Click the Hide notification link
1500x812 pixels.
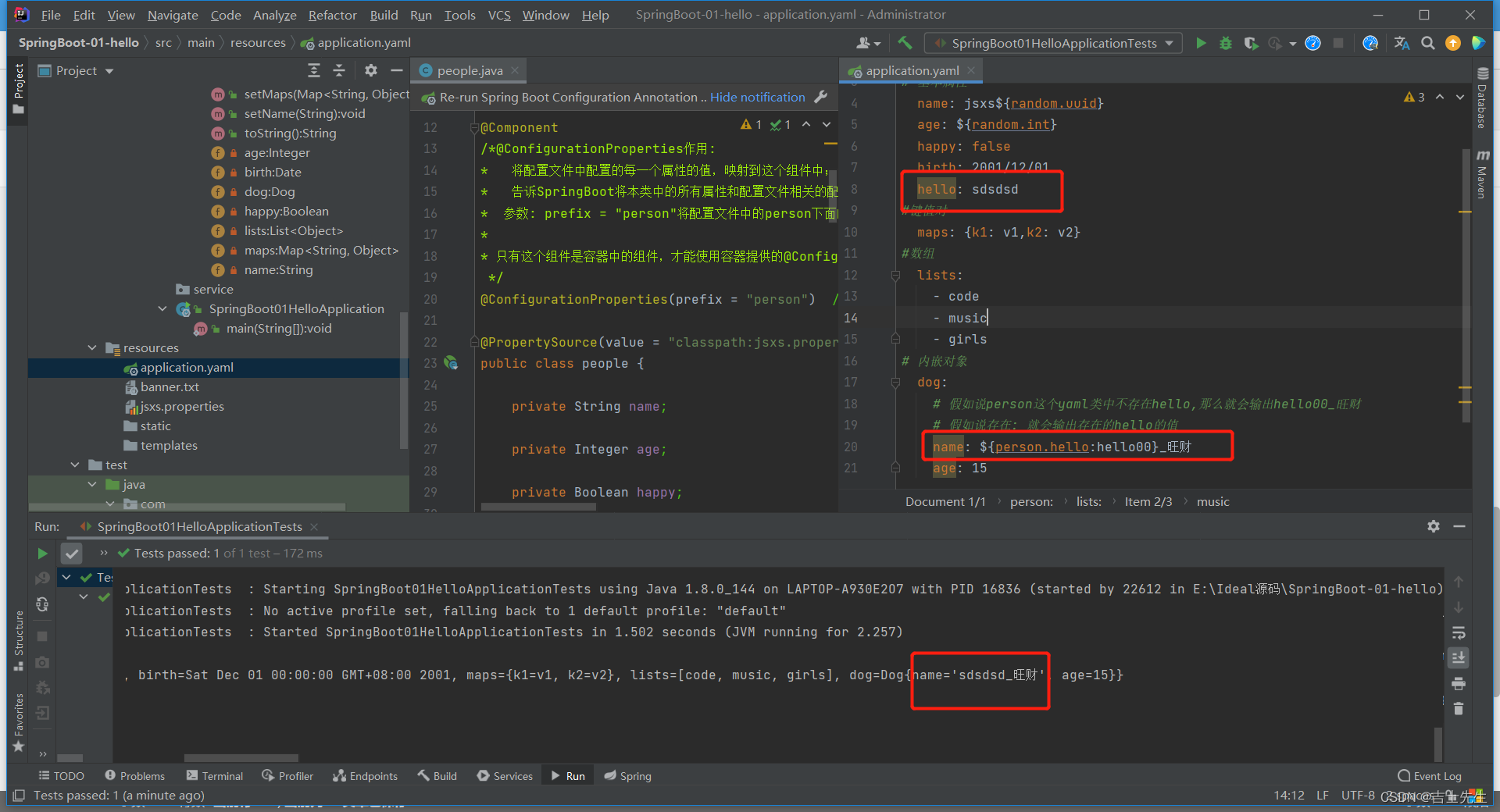point(757,97)
